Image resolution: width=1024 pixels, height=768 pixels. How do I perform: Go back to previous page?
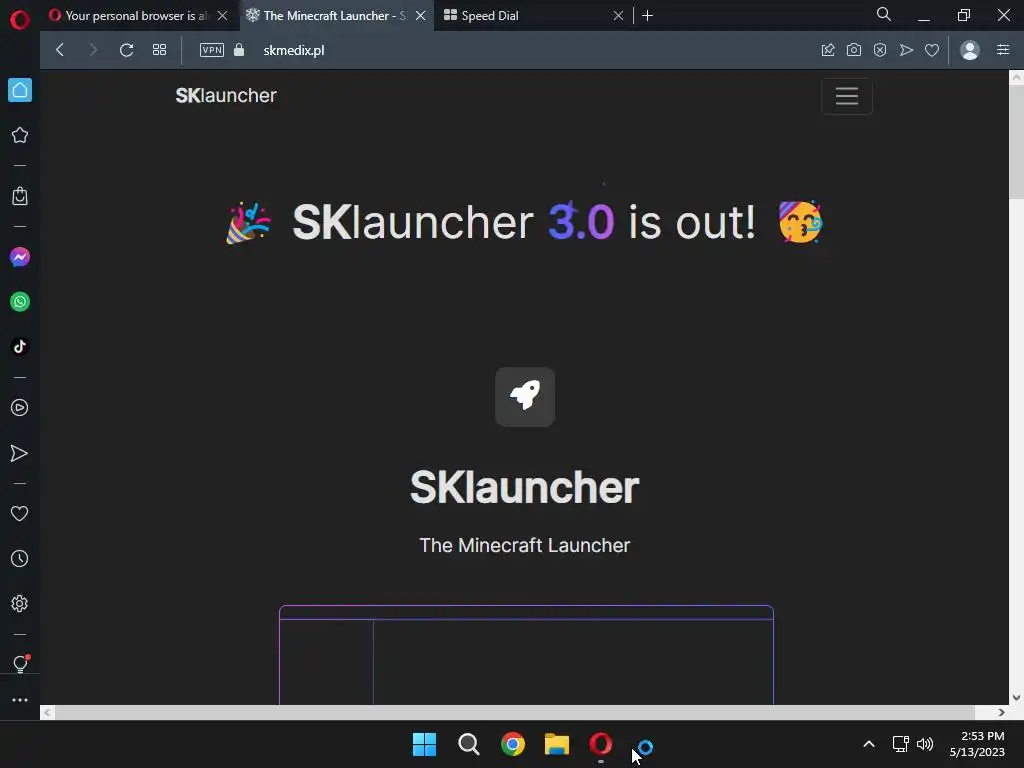60,50
